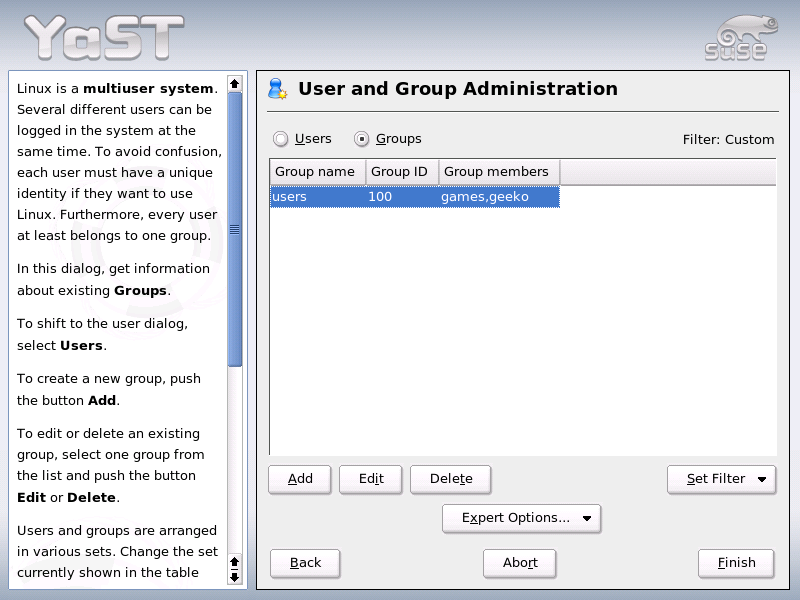Screen dimensions: 800x600
Task: Click the Abort button
Action: (x=520, y=563)
